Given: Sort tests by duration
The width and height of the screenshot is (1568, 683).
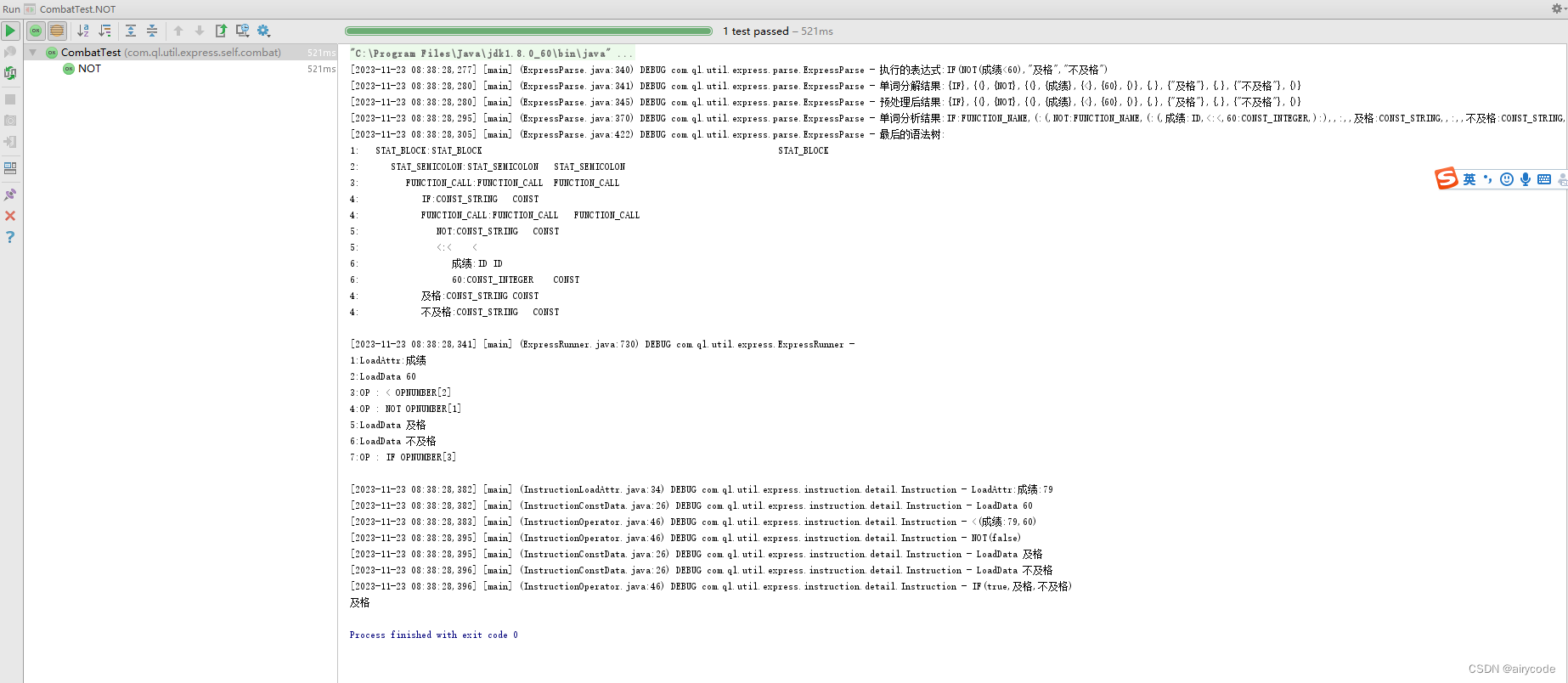Looking at the screenshot, I should click(104, 31).
